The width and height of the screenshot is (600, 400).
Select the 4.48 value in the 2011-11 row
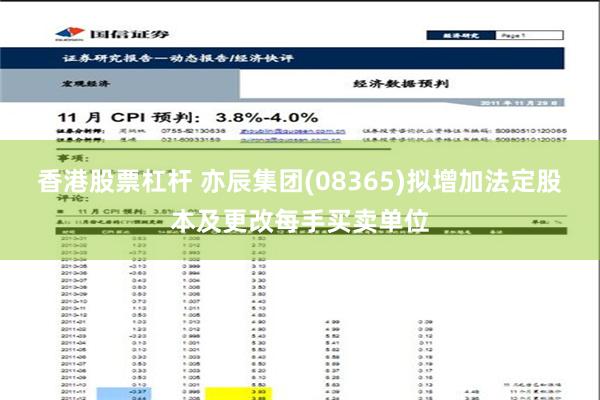pos(472,392)
